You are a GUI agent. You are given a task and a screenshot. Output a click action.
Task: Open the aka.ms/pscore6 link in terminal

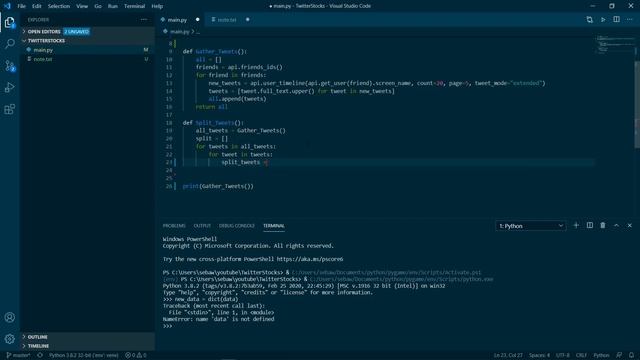pyautogui.click(x=310, y=259)
